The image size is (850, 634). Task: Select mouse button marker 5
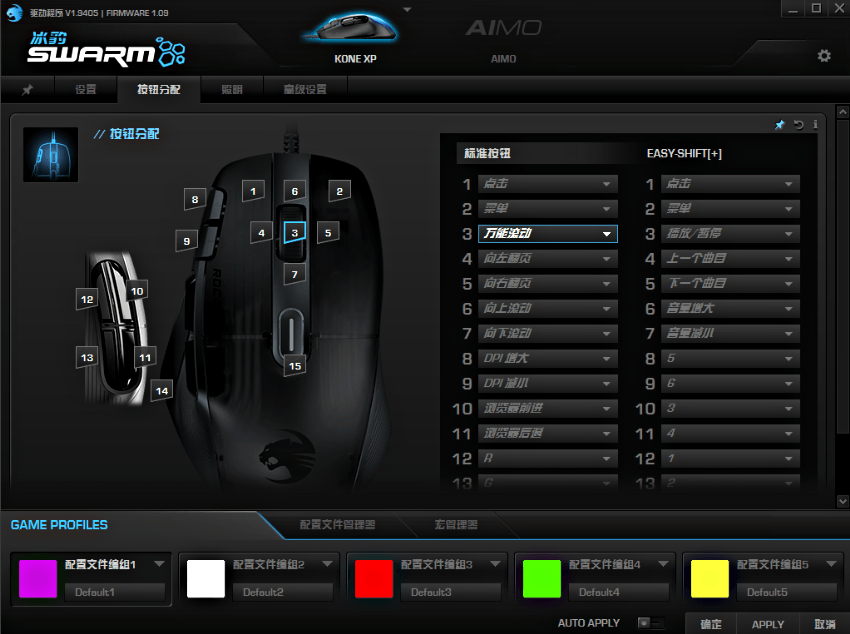328,232
